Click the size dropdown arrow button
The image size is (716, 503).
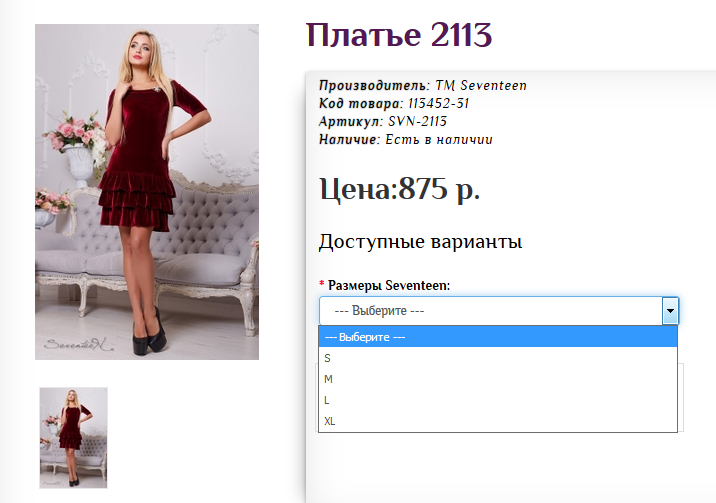pos(670,311)
